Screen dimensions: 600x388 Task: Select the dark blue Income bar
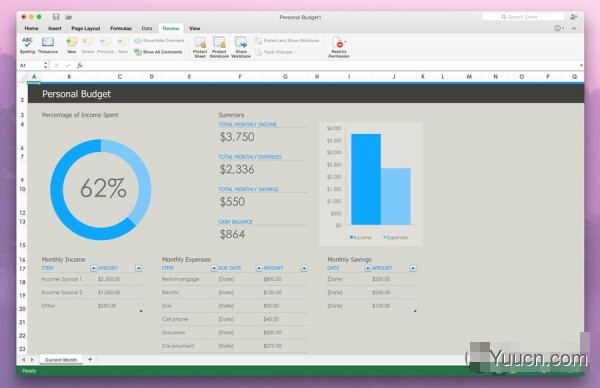(366, 179)
